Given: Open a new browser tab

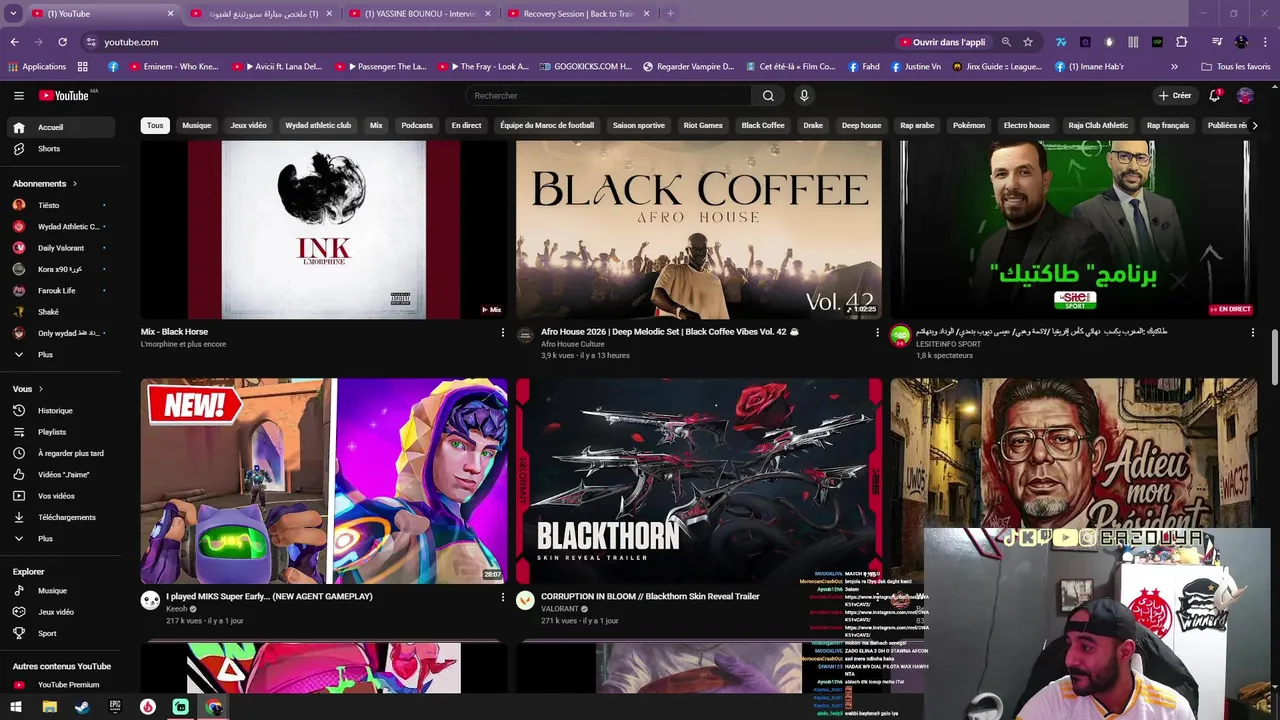Looking at the screenshot, I should [x=670, y=14].
